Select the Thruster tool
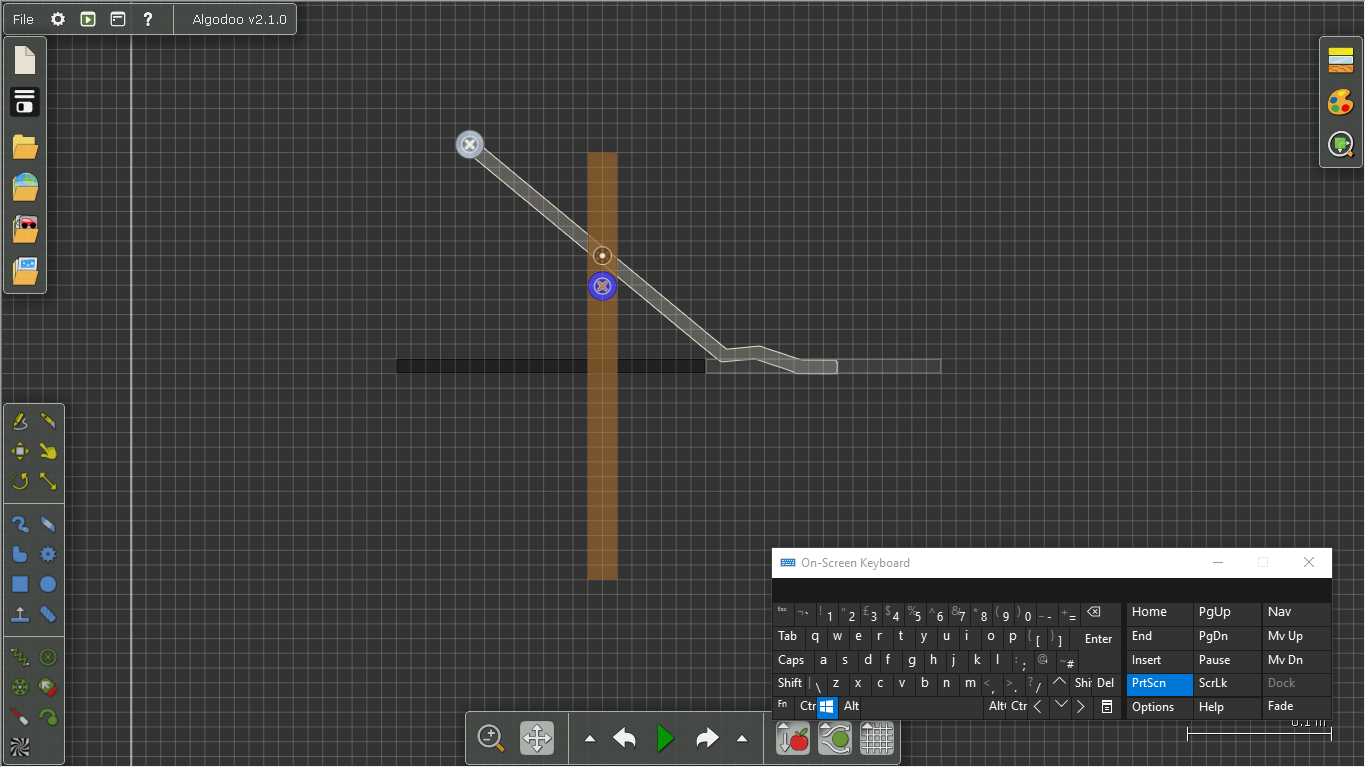This screenshot has height=768, width=1366. 48,687
